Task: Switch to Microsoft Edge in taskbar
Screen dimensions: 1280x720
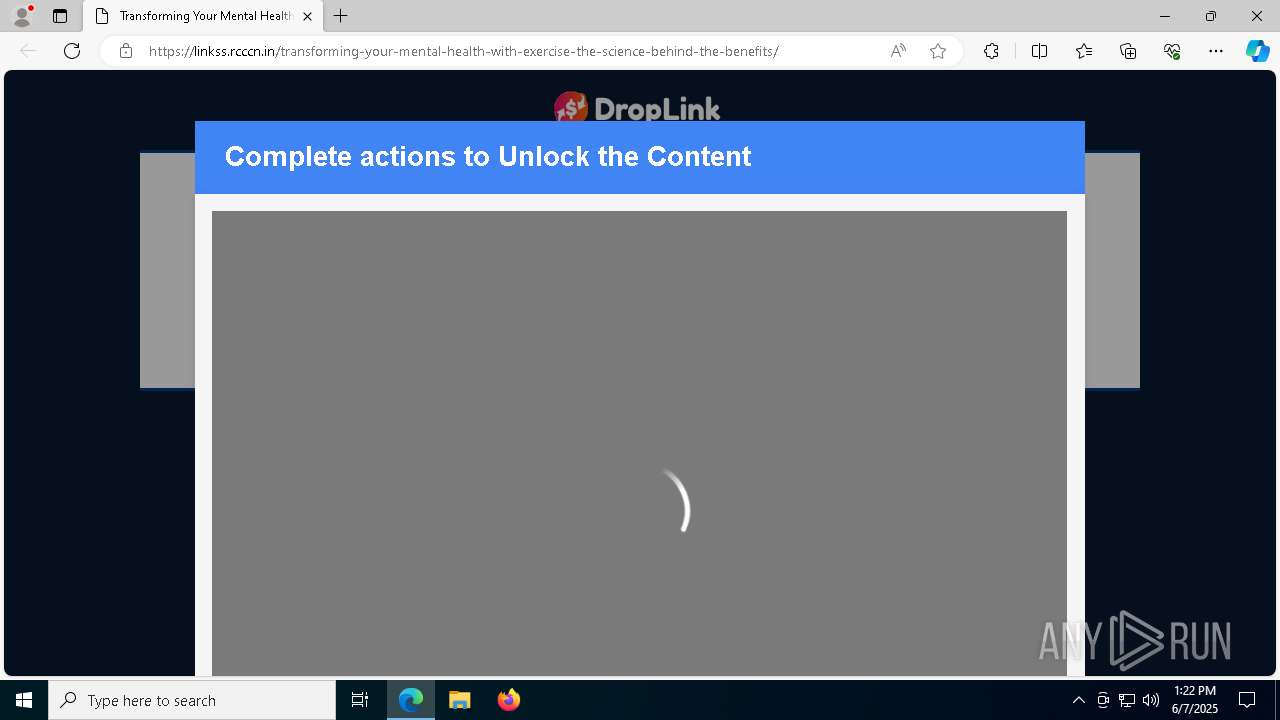Action: tap(411, 700)
